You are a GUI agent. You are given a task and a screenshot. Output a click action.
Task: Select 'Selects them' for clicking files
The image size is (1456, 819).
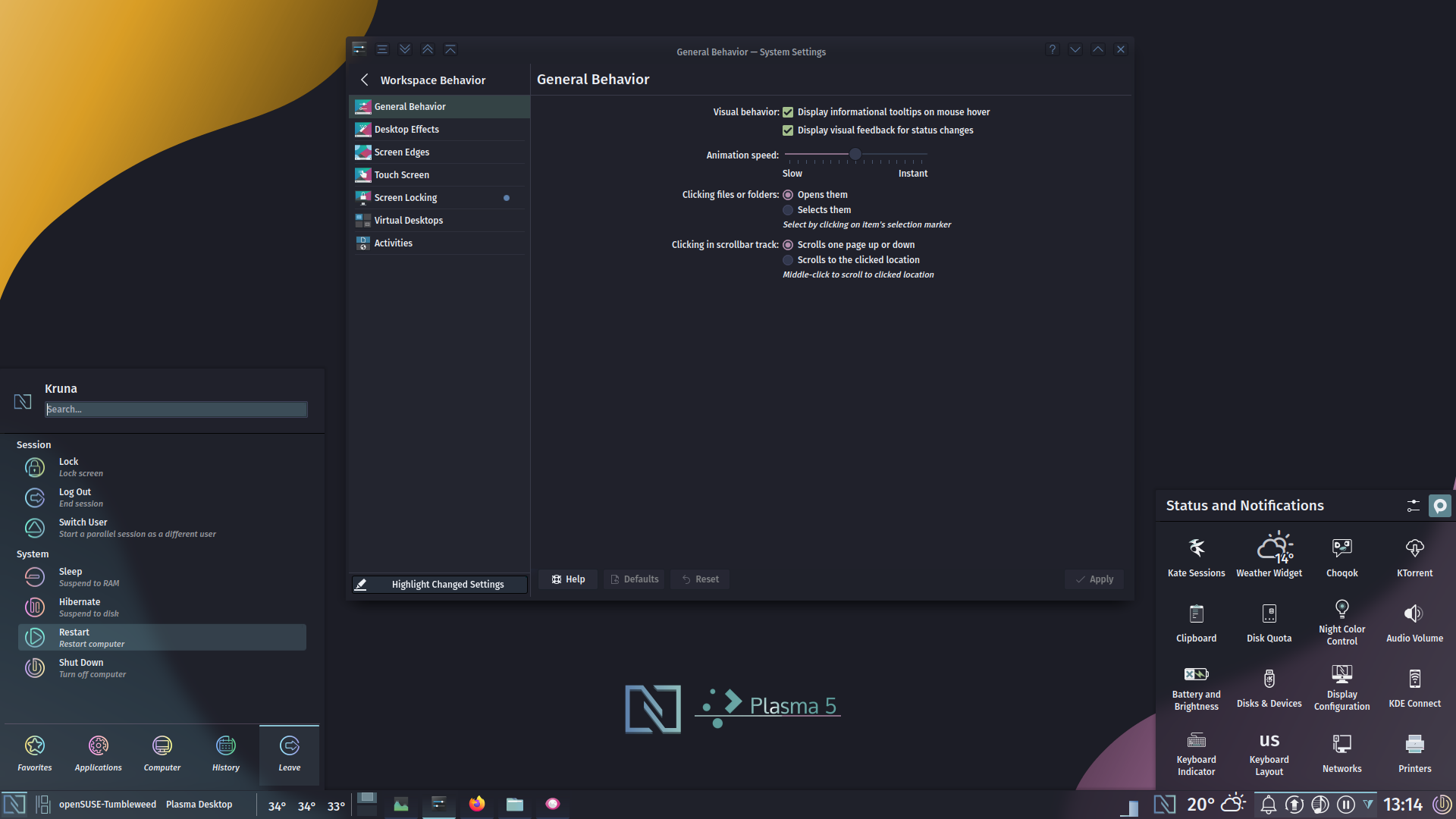coord(788,210)
